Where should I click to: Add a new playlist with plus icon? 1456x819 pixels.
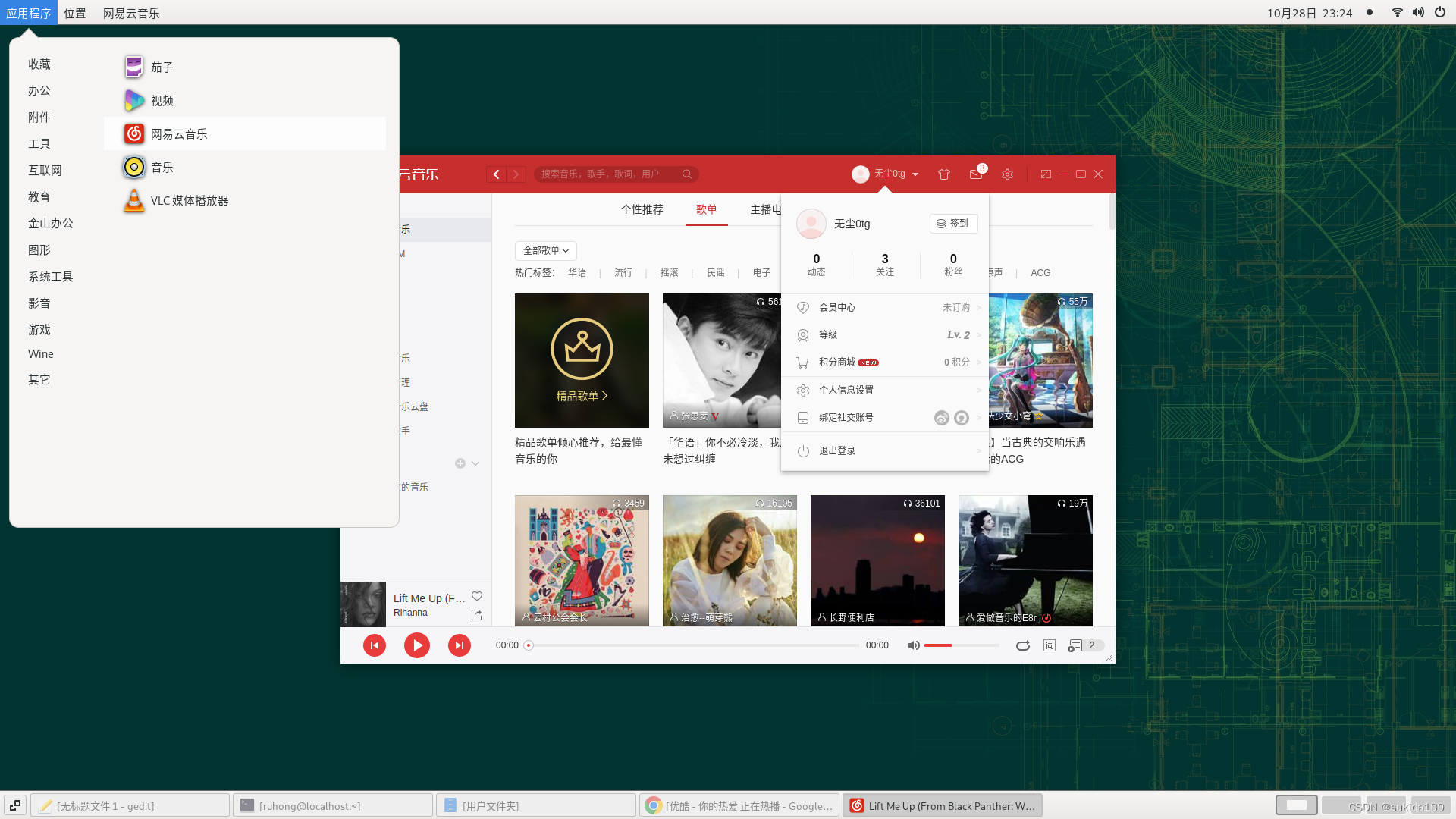tap(460, 463)
